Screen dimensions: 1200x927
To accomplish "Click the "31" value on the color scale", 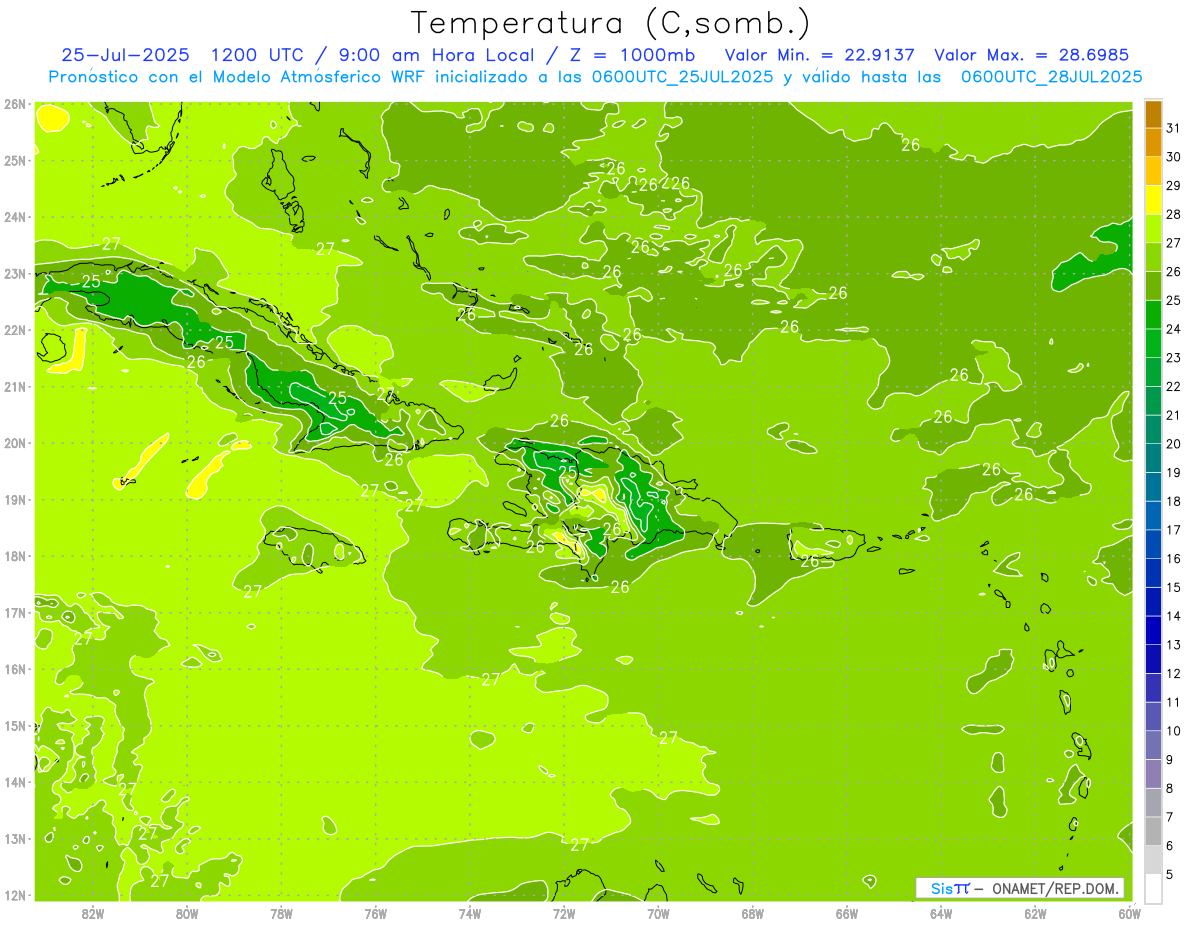I will (x=1173, y=128).
